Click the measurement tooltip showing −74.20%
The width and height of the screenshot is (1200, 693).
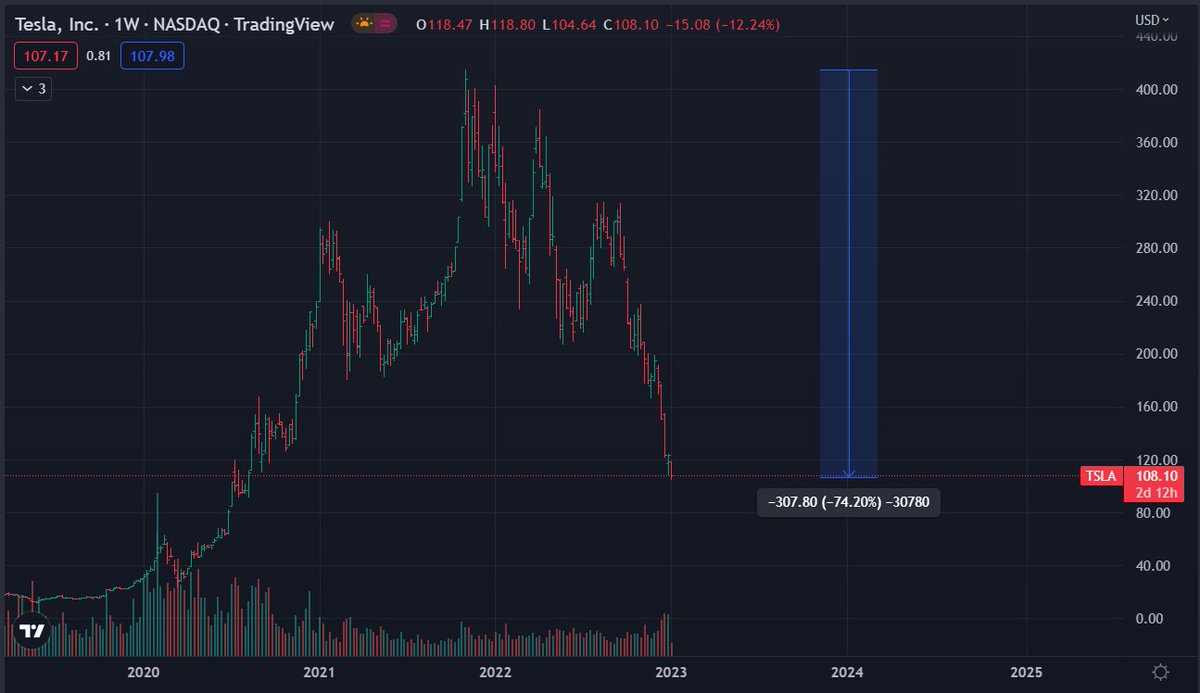click(x=848, y=501)
